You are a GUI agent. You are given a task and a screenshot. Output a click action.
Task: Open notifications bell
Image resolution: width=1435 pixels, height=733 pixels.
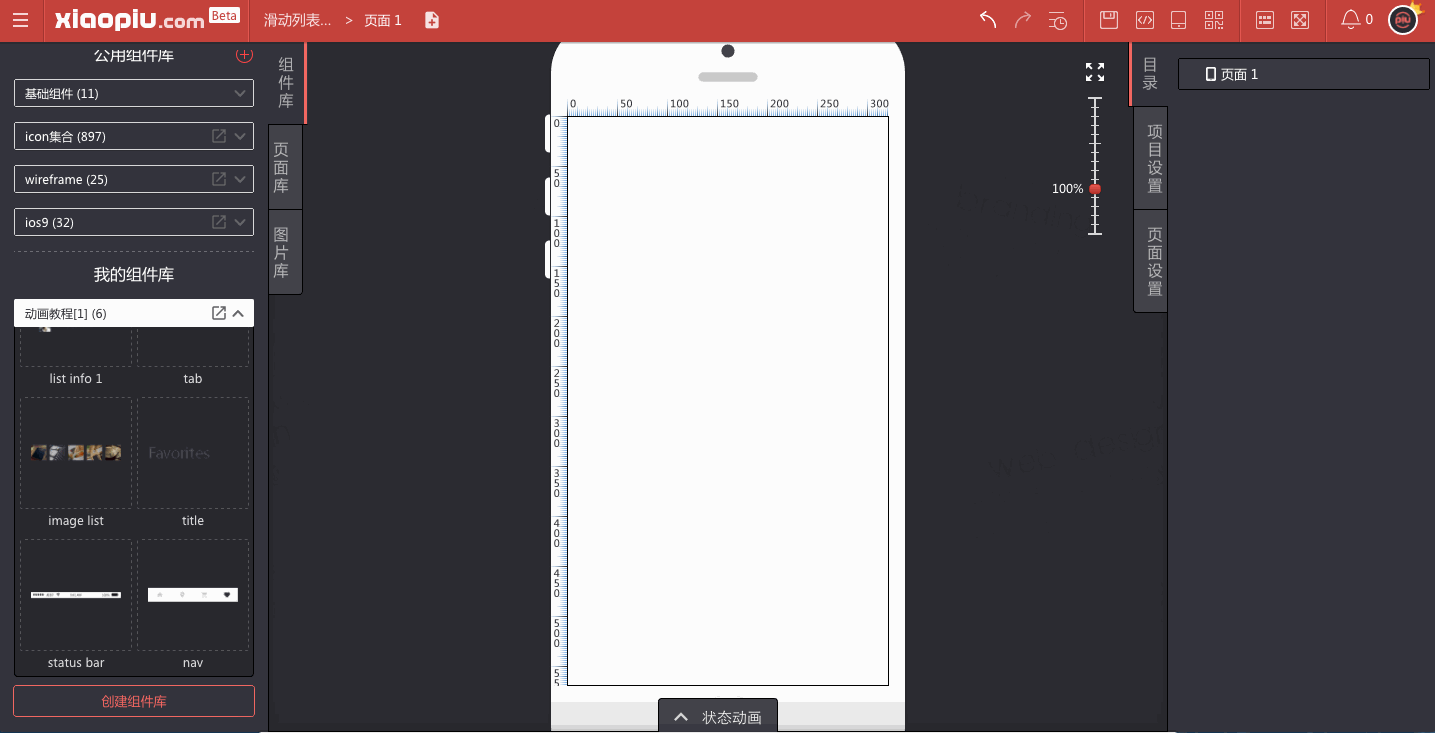(1350, 19)
